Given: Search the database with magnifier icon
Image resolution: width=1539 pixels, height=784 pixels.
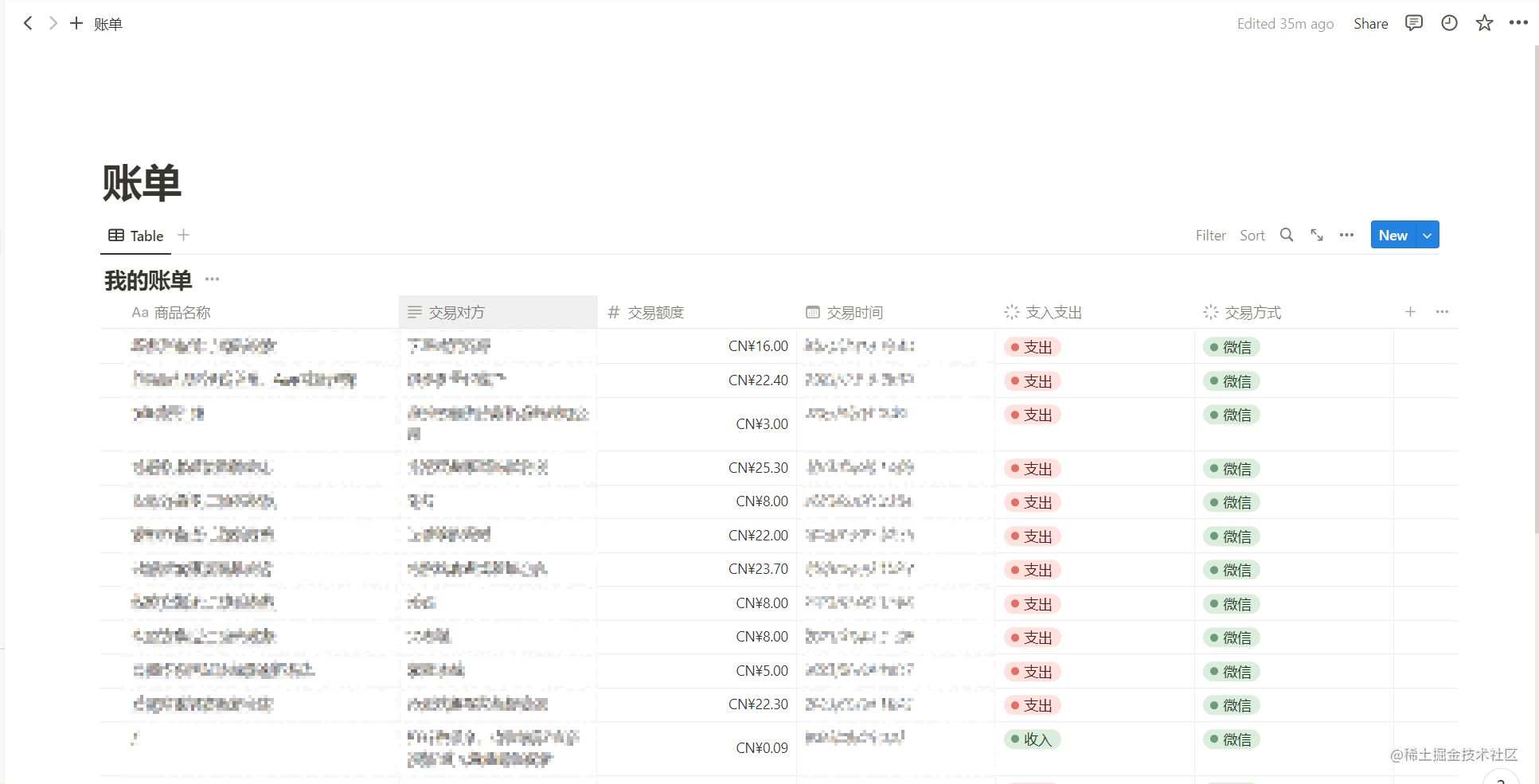Looking at the screenshot, I should [1287, 235].
